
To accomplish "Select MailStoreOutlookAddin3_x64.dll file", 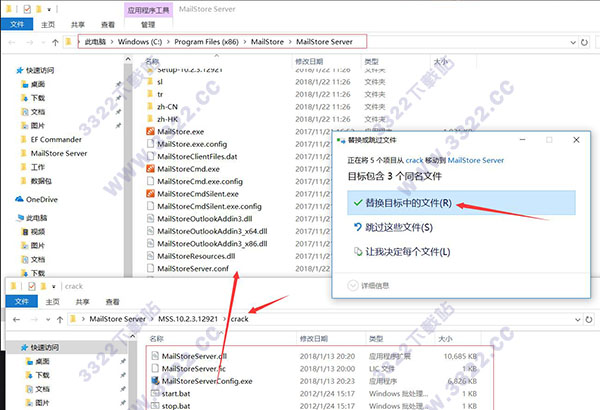I will click(212, 231).
